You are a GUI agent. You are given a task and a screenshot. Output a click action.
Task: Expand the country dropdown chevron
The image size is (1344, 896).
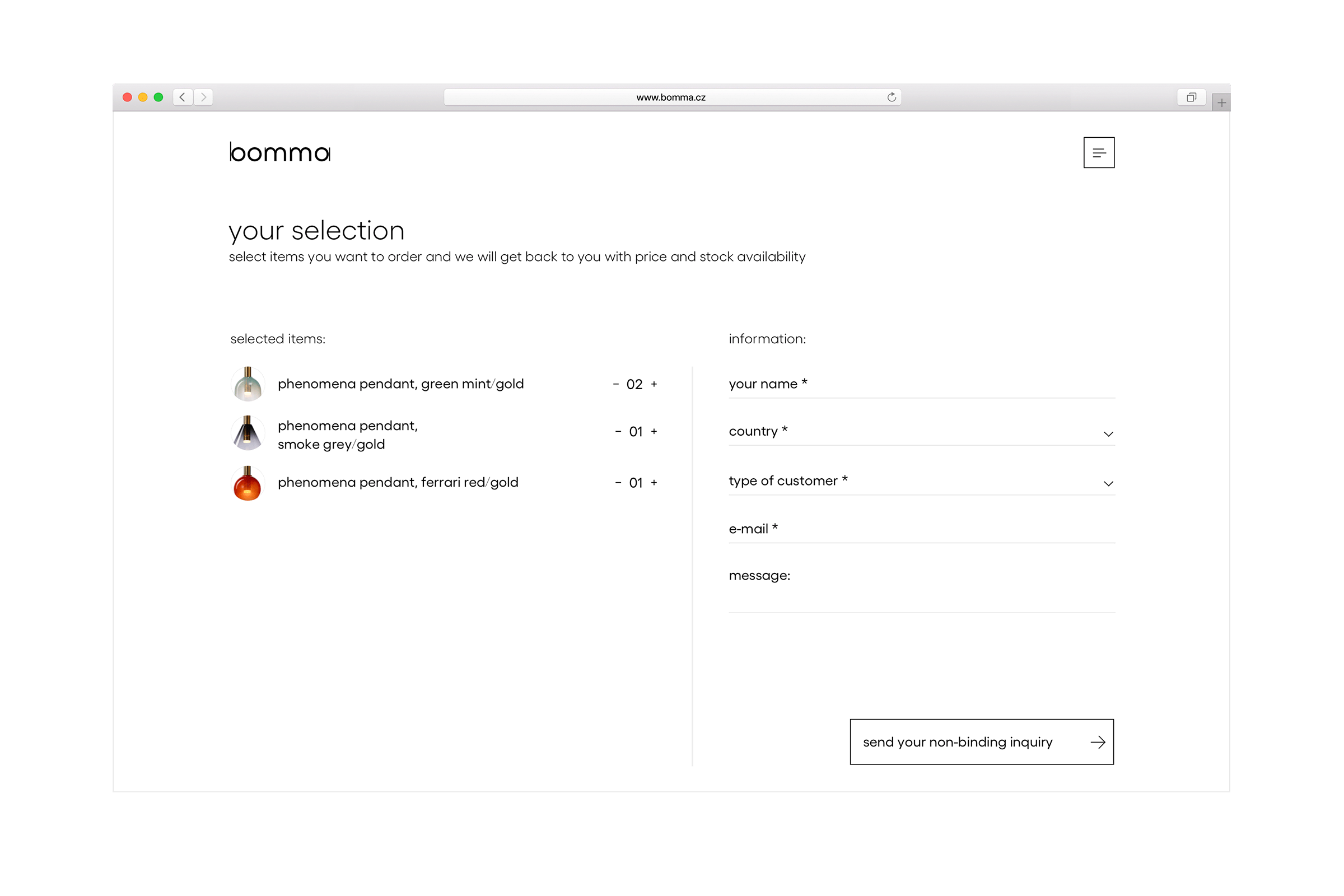pyautogui.click(x=1108, y=433)
